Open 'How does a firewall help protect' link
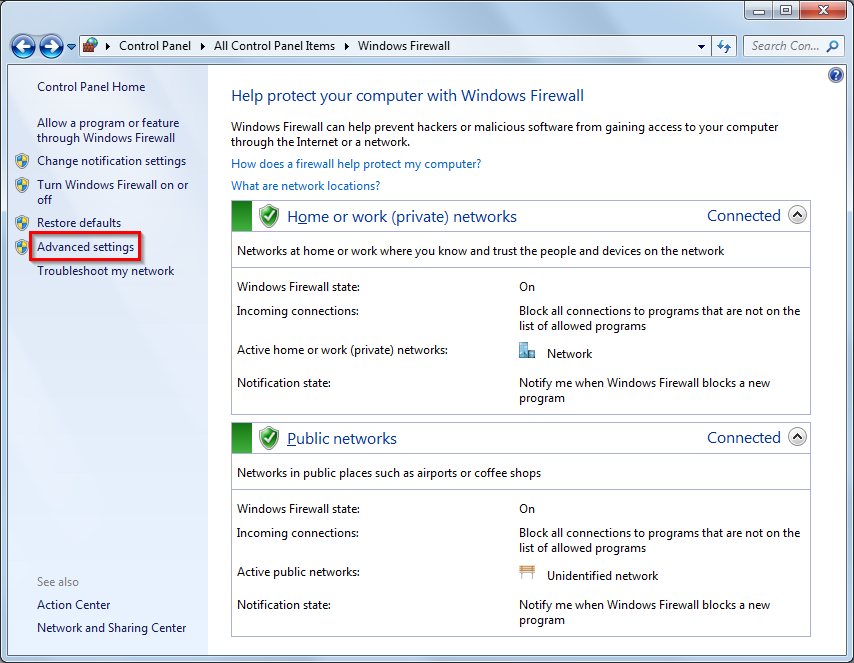The width and height of the screenshot is (854, 663). 356,164
